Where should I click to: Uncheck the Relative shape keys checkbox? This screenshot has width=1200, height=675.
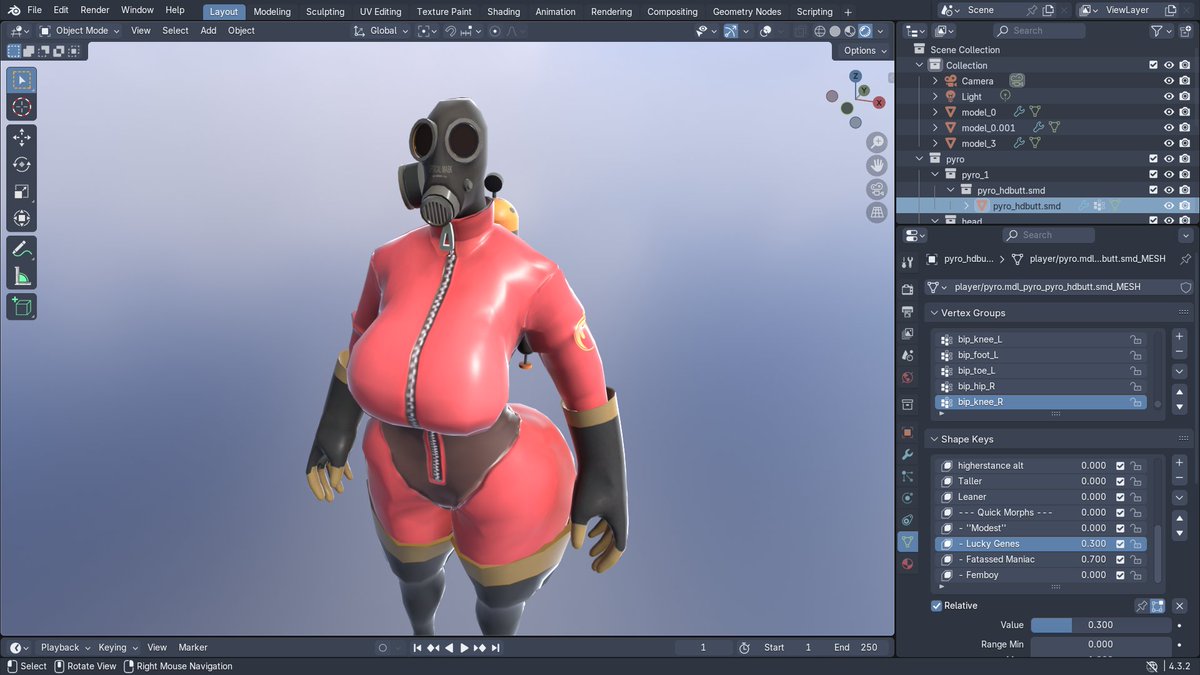[x=937, y=606]
